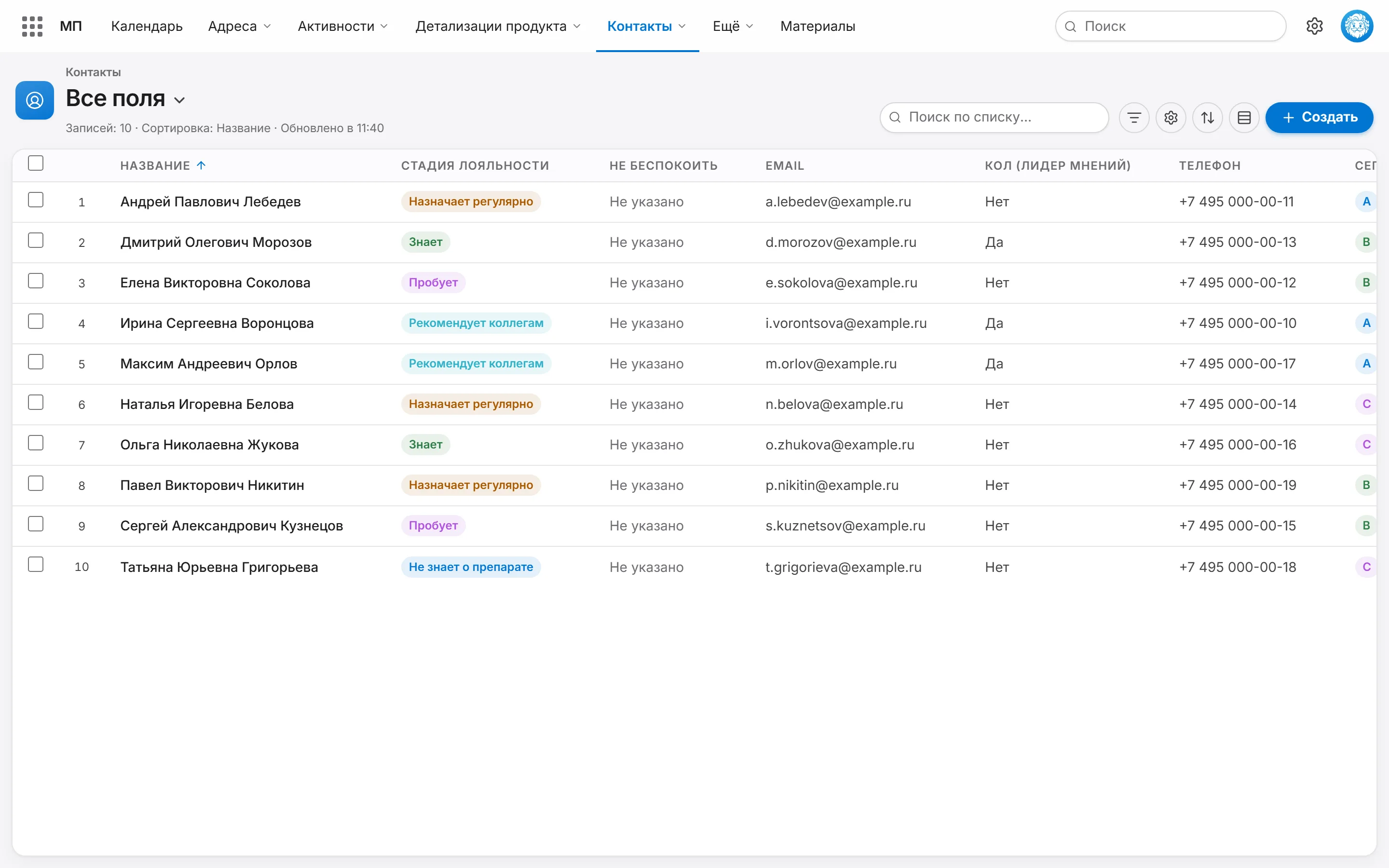Screen dimensions: 1389x868
Task: Click phone +7 495 000-00-14
Action: 1238,404
